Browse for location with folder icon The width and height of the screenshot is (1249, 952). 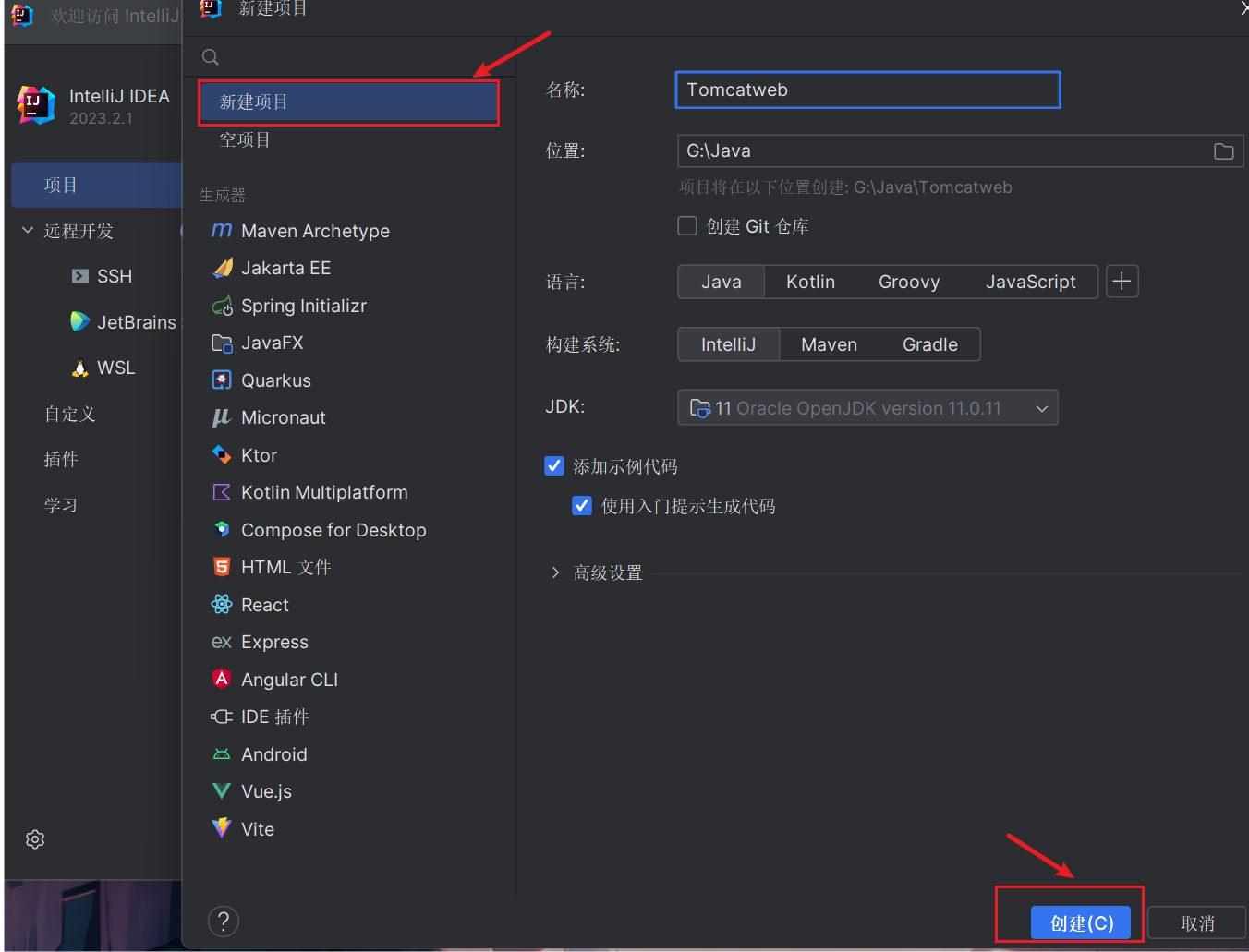[1223, 151]
